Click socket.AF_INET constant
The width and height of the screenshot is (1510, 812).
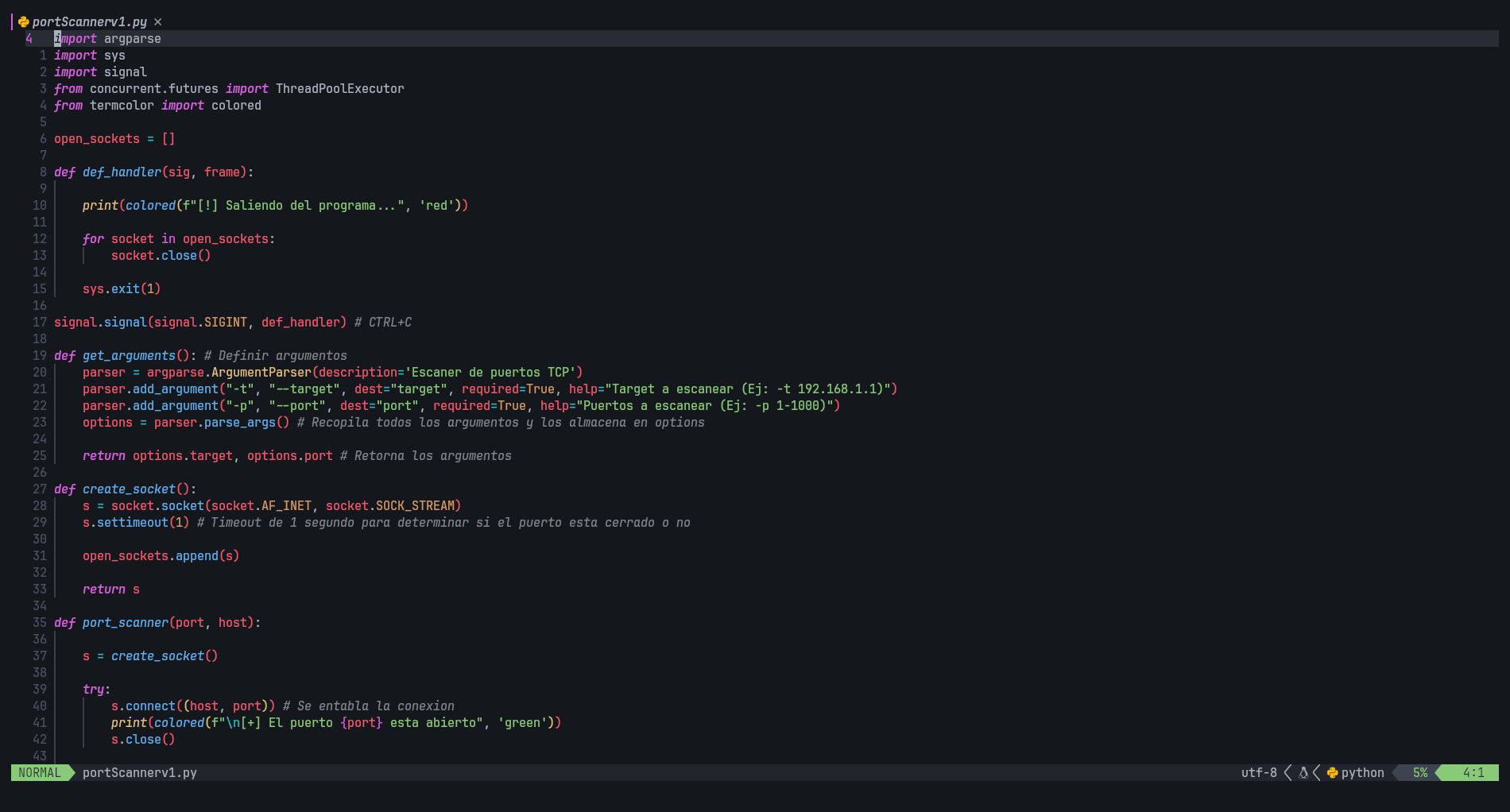pyautogui.click(x=261, y=505)
